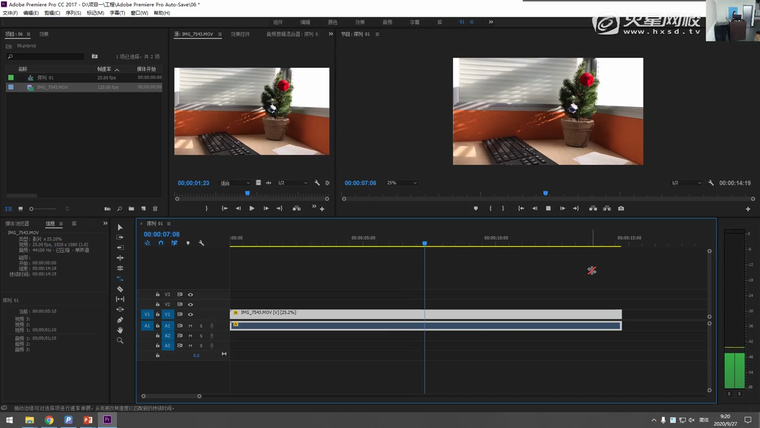Viewport: 760px width, 428px height.
Task: Click Add Marker icon in Program monitor
Action: [476, 208]
